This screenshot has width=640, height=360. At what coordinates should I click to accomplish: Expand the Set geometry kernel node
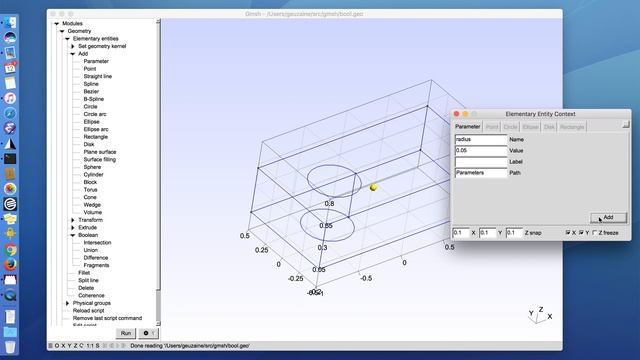click(73, 46)
